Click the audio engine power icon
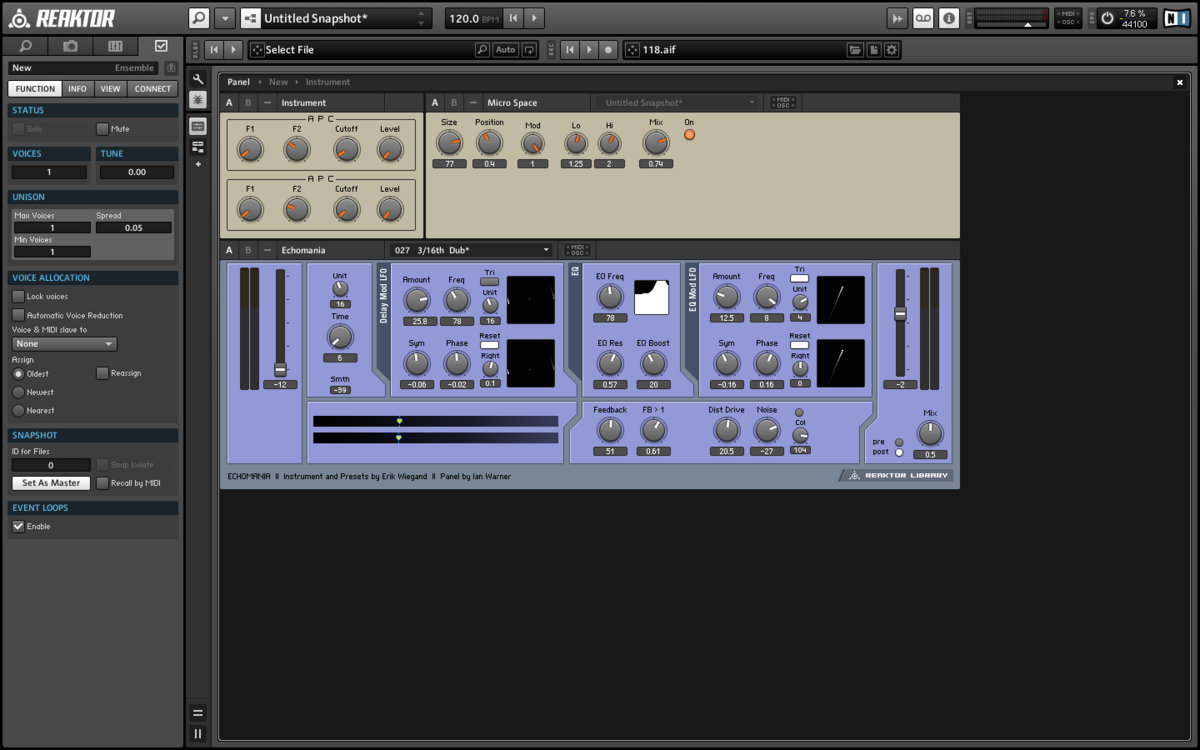 [x=1107, y=18]
